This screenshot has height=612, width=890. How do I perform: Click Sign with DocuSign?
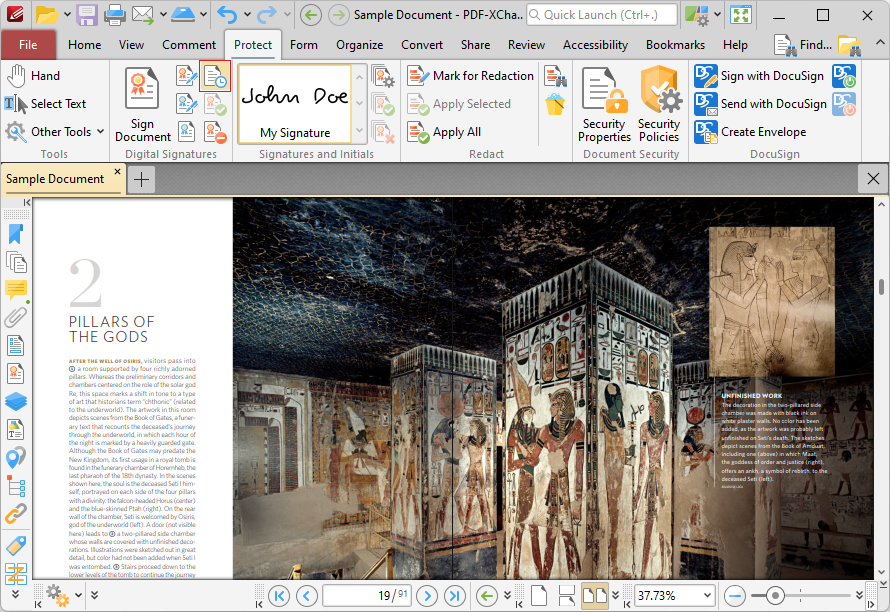(x=759, y=76)
